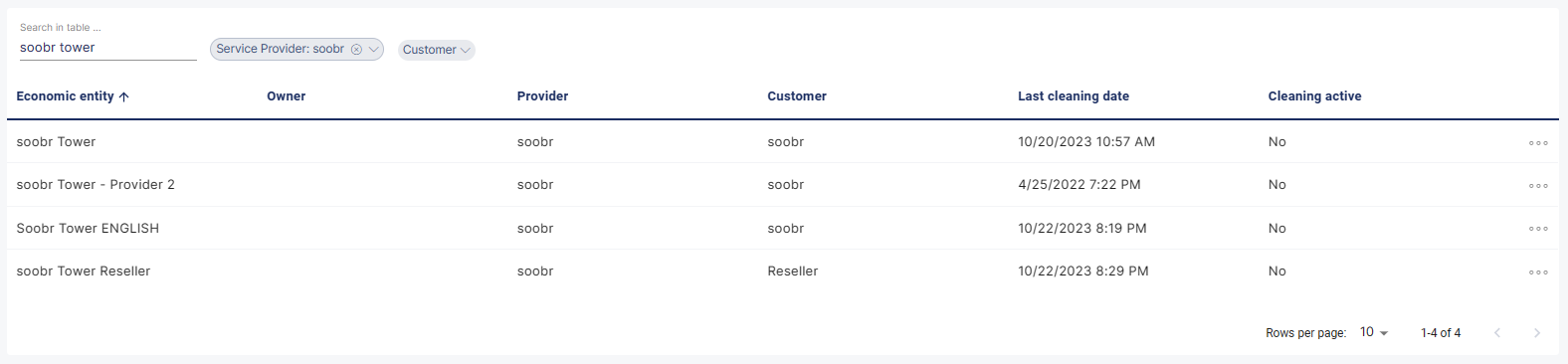Open more options for soobr Tower - Provider 2

[x=1538, y=185]
